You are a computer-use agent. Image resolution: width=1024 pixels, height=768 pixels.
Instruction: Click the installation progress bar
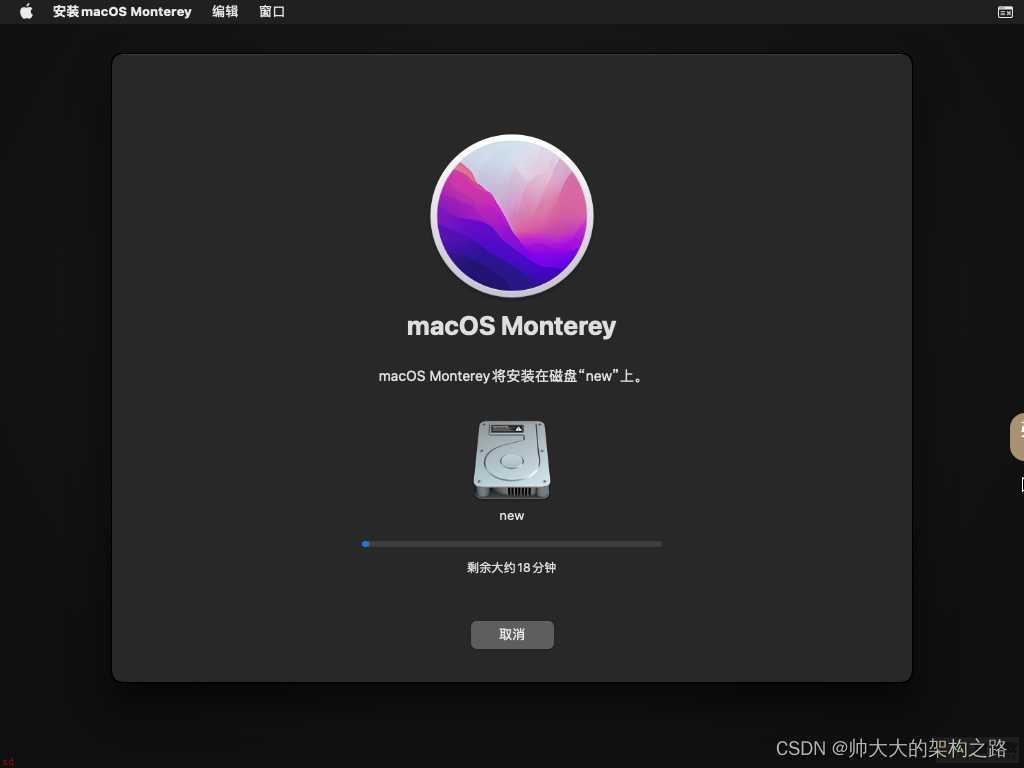point(512,543)
